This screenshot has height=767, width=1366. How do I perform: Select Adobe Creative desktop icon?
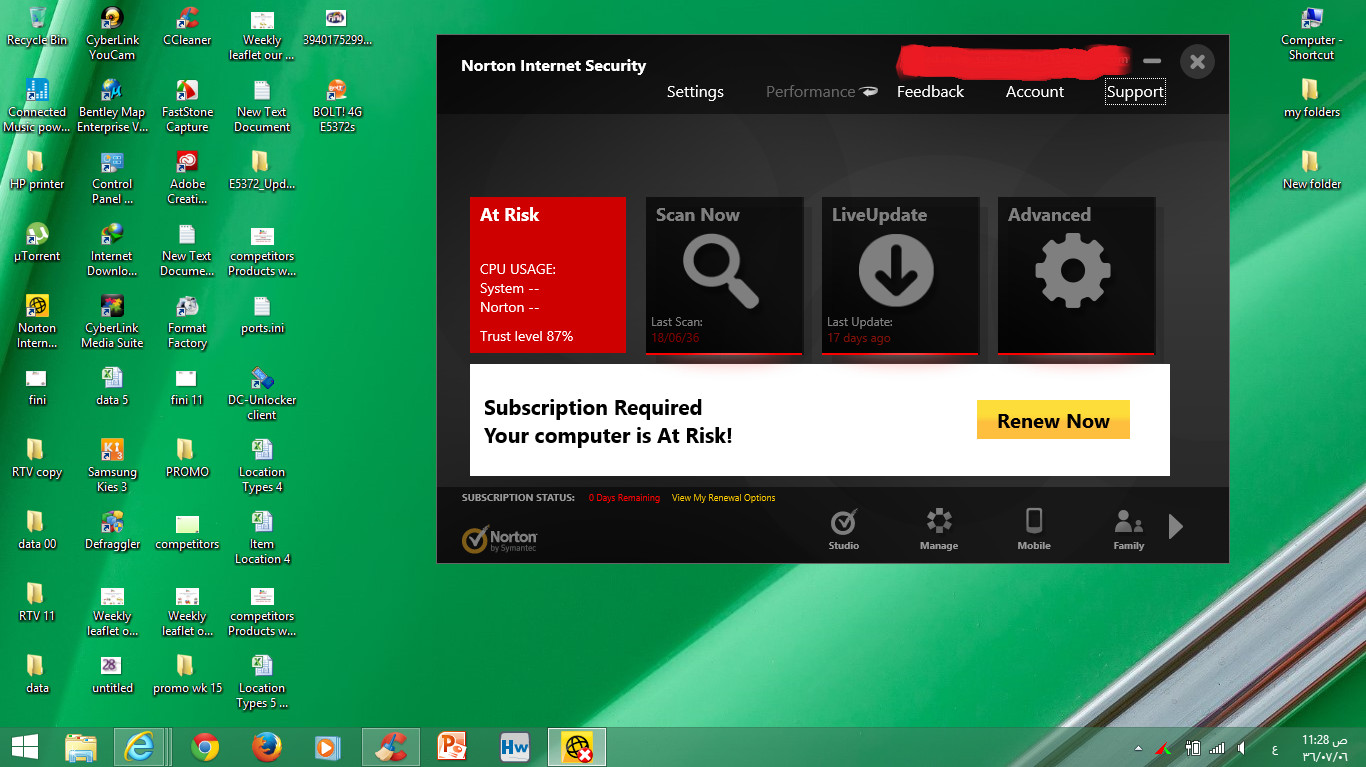187,177
